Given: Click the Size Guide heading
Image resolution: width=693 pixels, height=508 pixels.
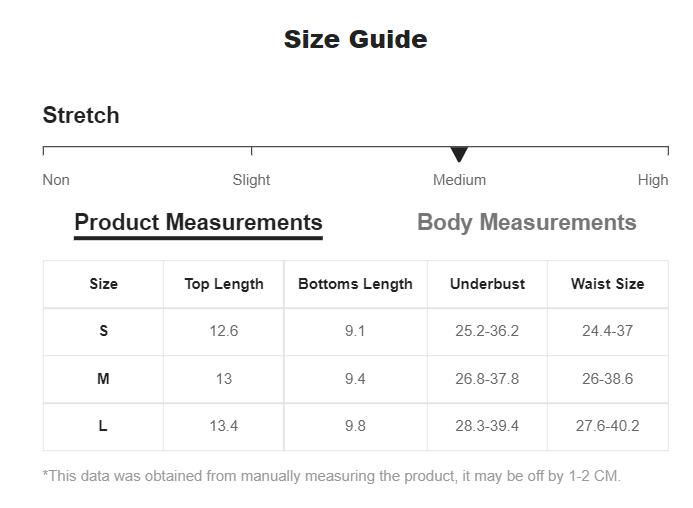Looking at the screenshot, I should 355,39.
